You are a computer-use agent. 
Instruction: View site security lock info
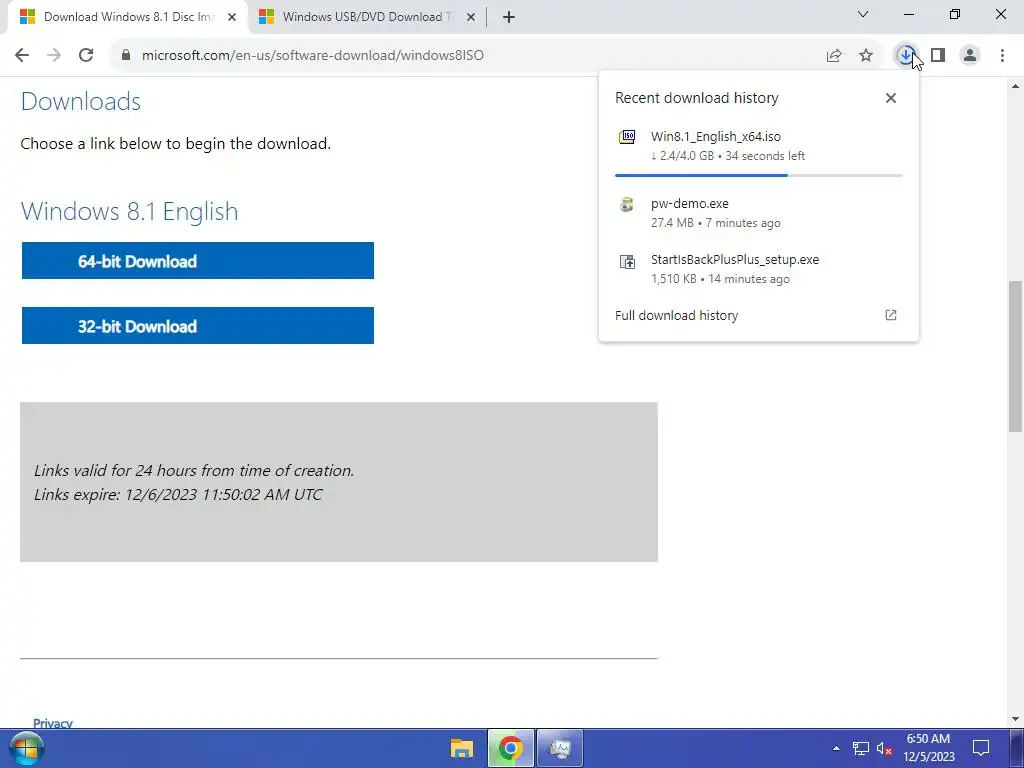tap(126, 55)
